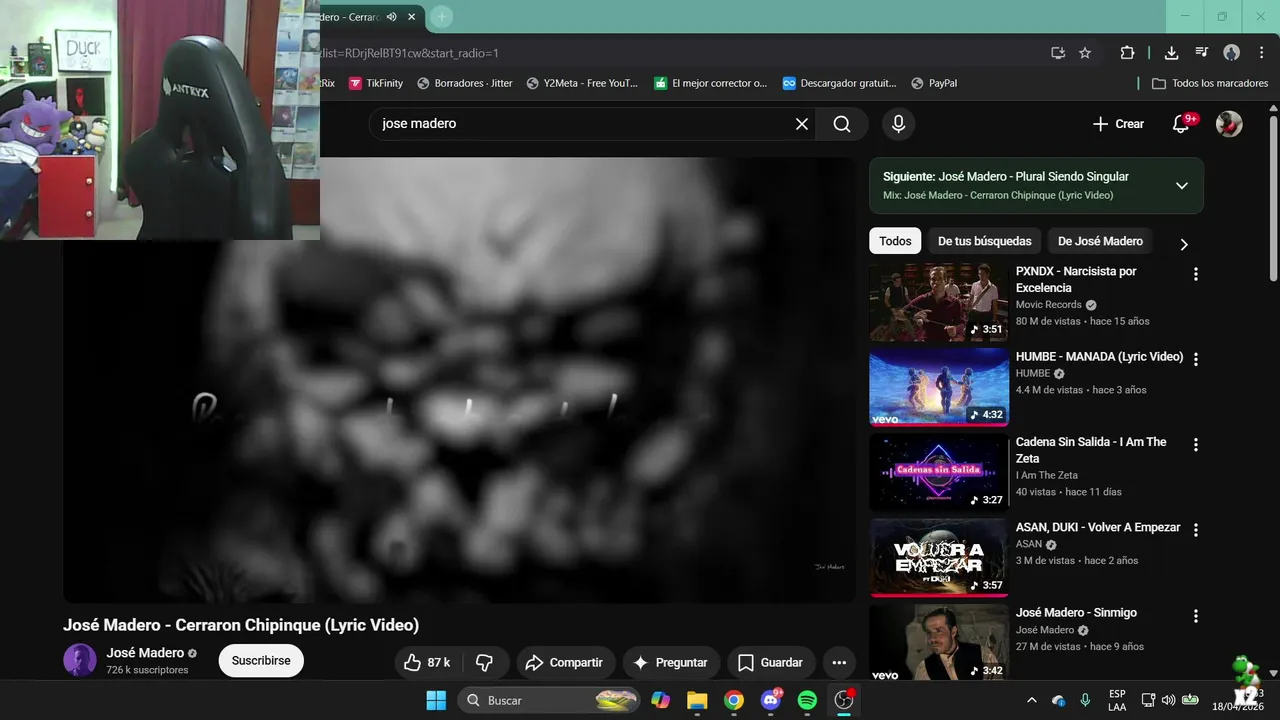This screenshot has height=720, width=1280.
Task: Open Chrome downloads
Action: pos(1171,53)
